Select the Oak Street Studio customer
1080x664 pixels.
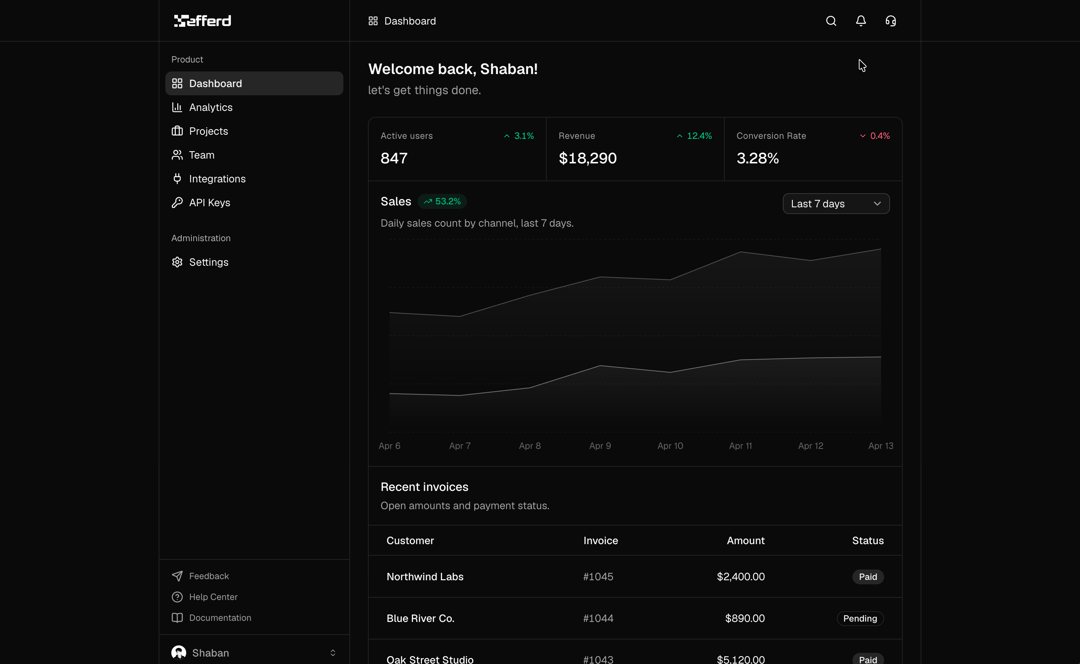430,659
